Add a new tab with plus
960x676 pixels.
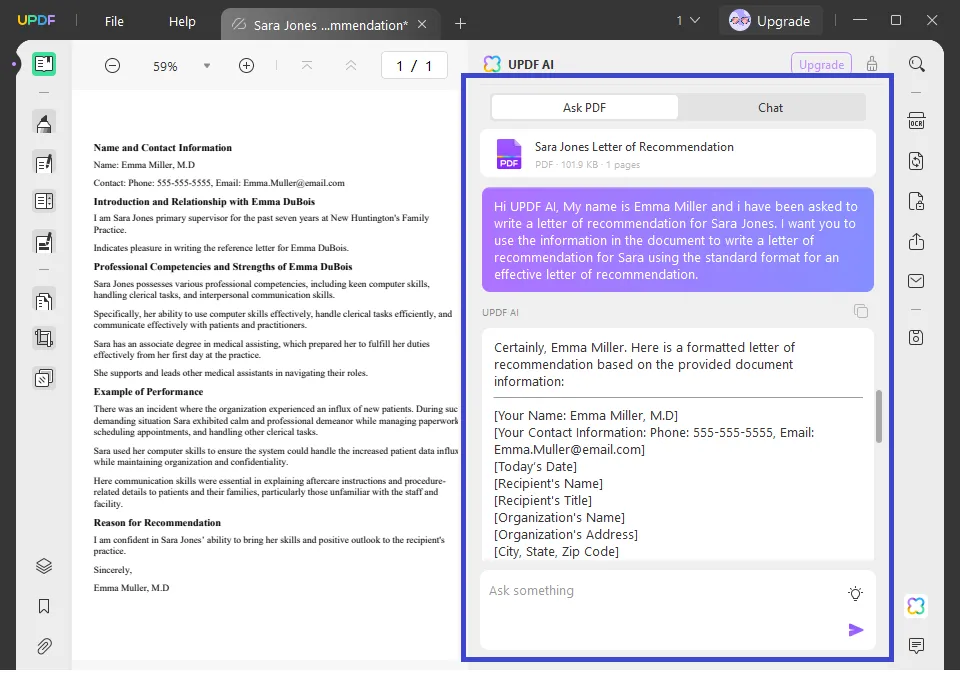point(460,24)
